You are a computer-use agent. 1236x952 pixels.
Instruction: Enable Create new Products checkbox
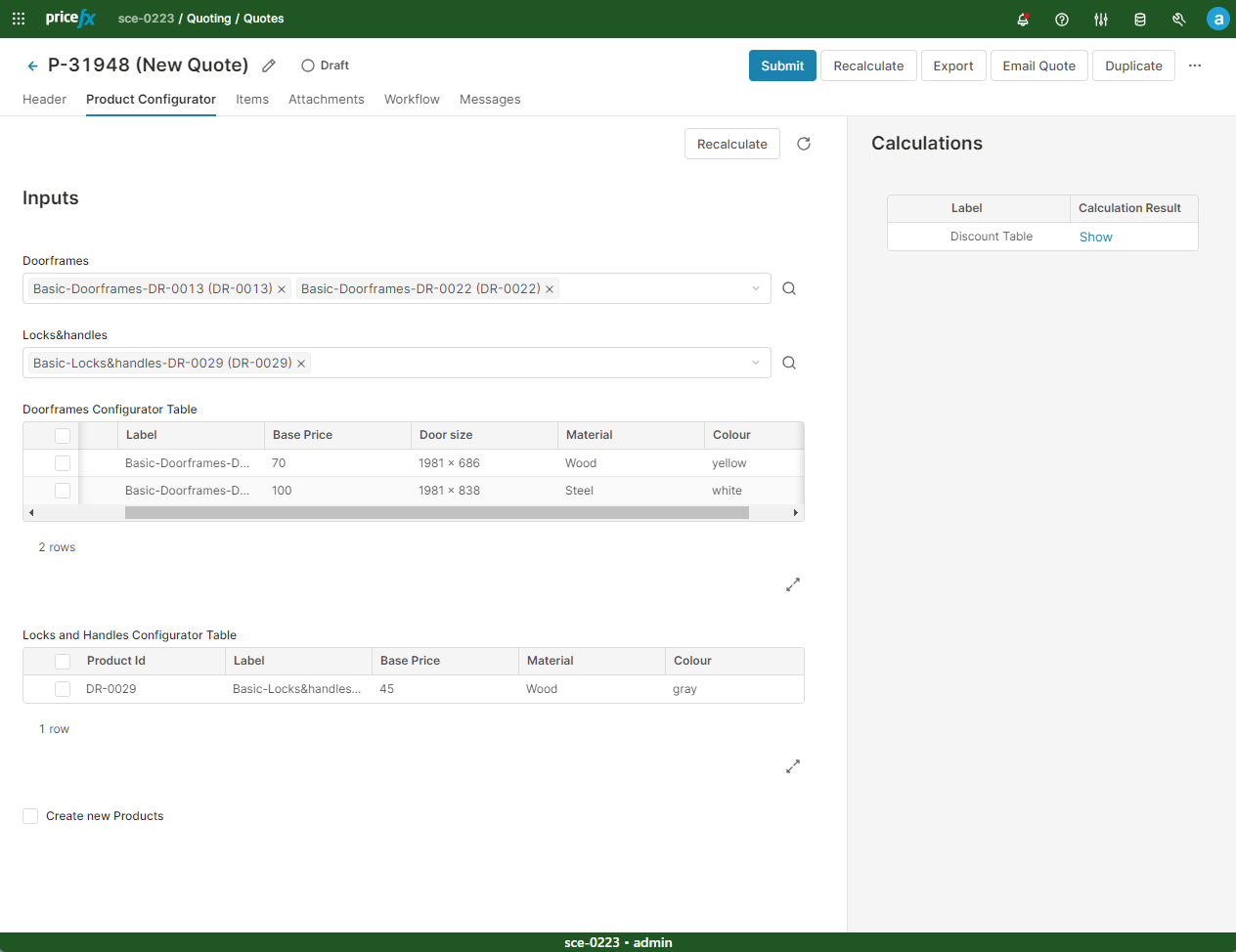pyautogui.click(x=30, y=816)
